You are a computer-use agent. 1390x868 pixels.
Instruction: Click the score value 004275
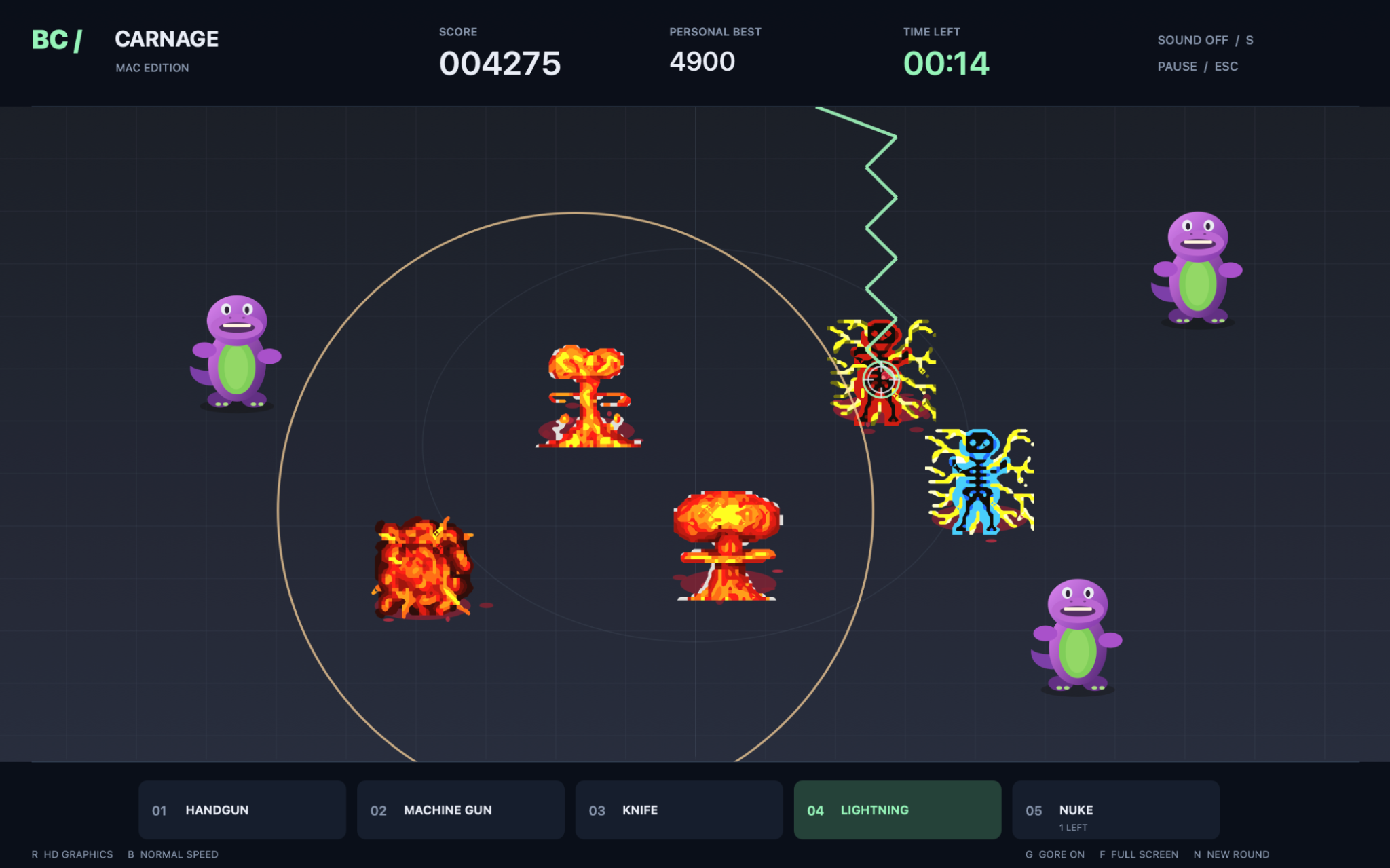tap(500, 64)
